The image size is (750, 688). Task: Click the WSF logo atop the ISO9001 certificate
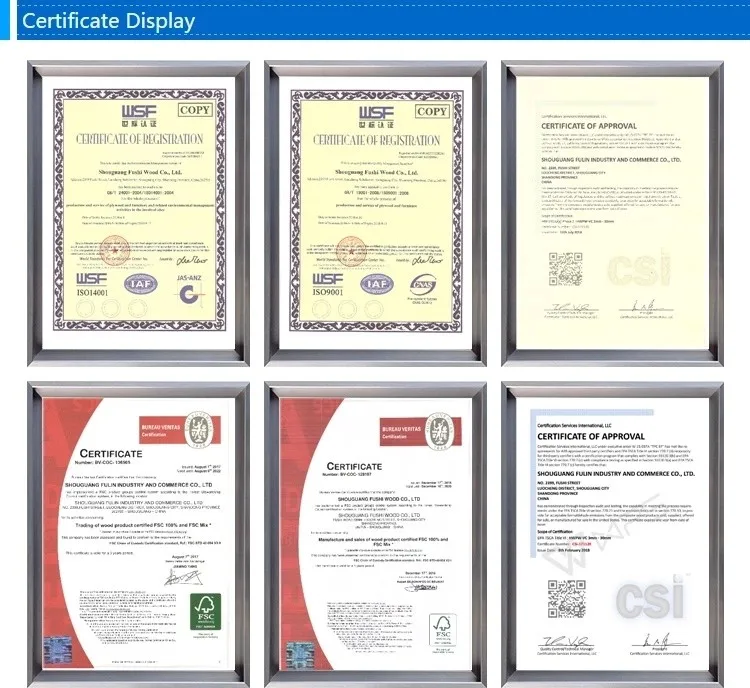point(376,117)
